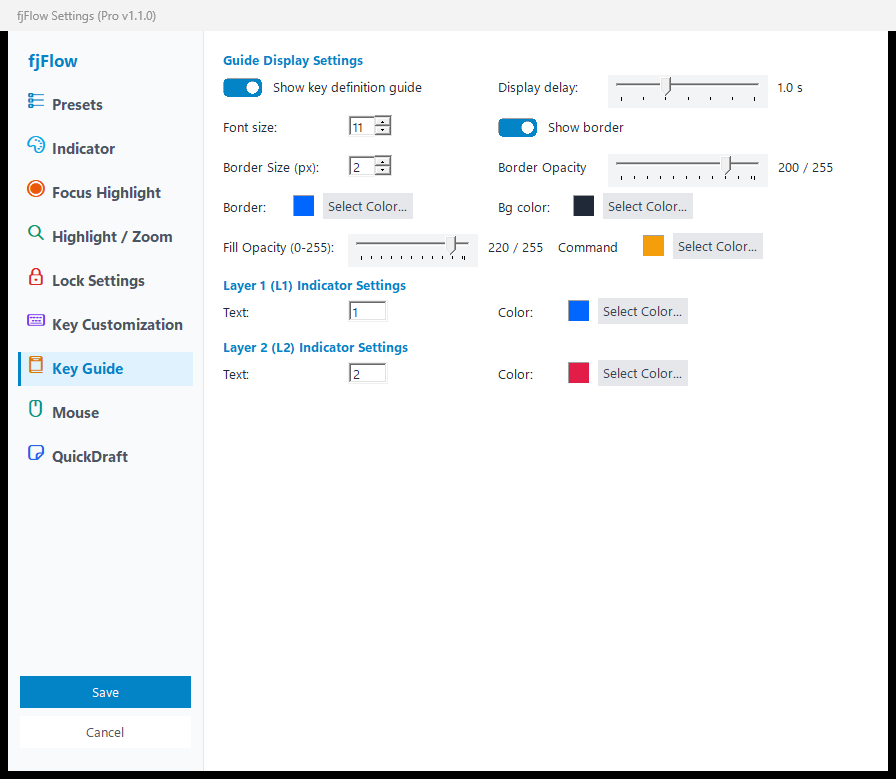
Task: Click the fjFlow logo heading
Action: (x=53, y=61)
